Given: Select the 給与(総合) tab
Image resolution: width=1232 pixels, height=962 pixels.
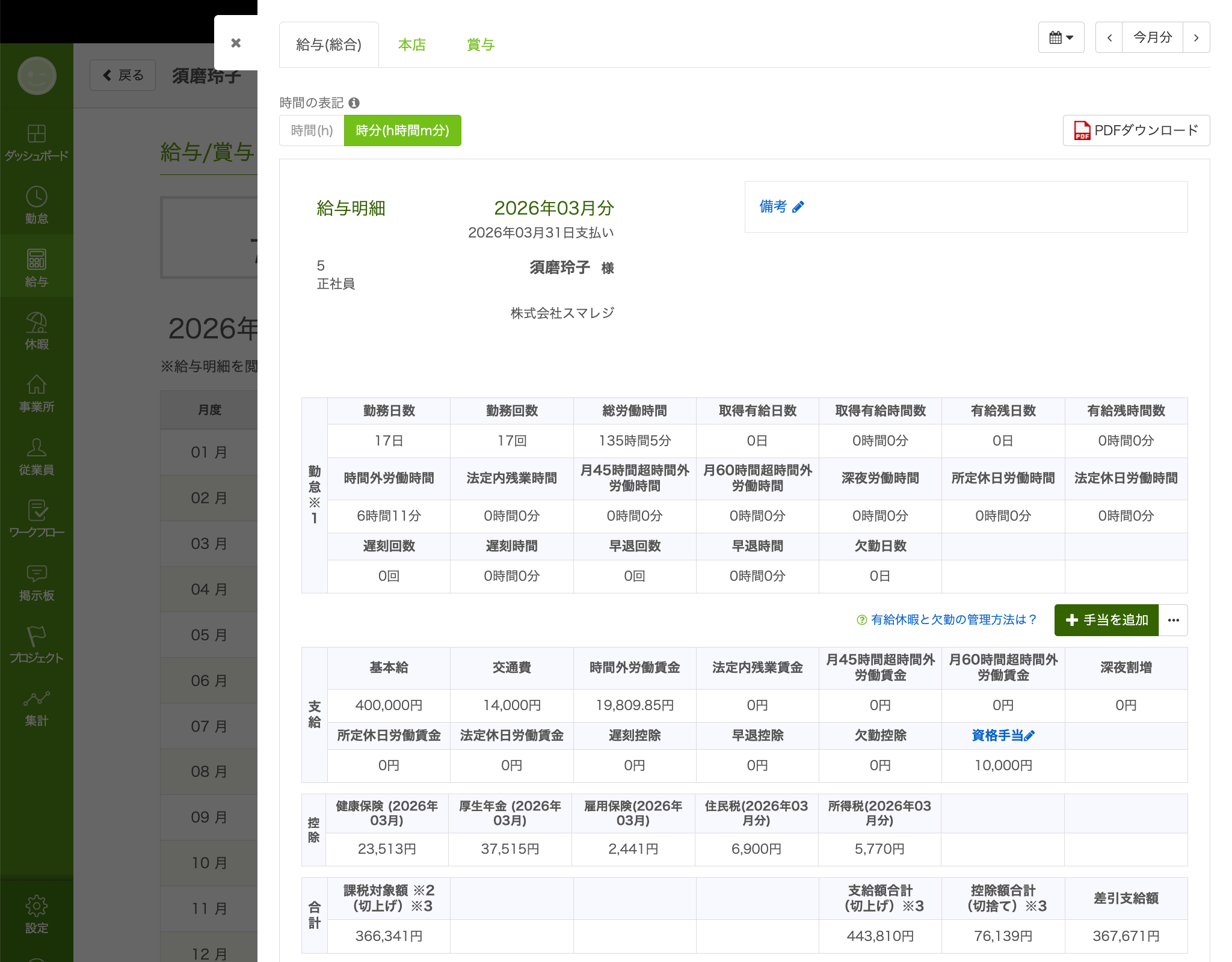Looking at the screenshot, I should coord(328,45).
